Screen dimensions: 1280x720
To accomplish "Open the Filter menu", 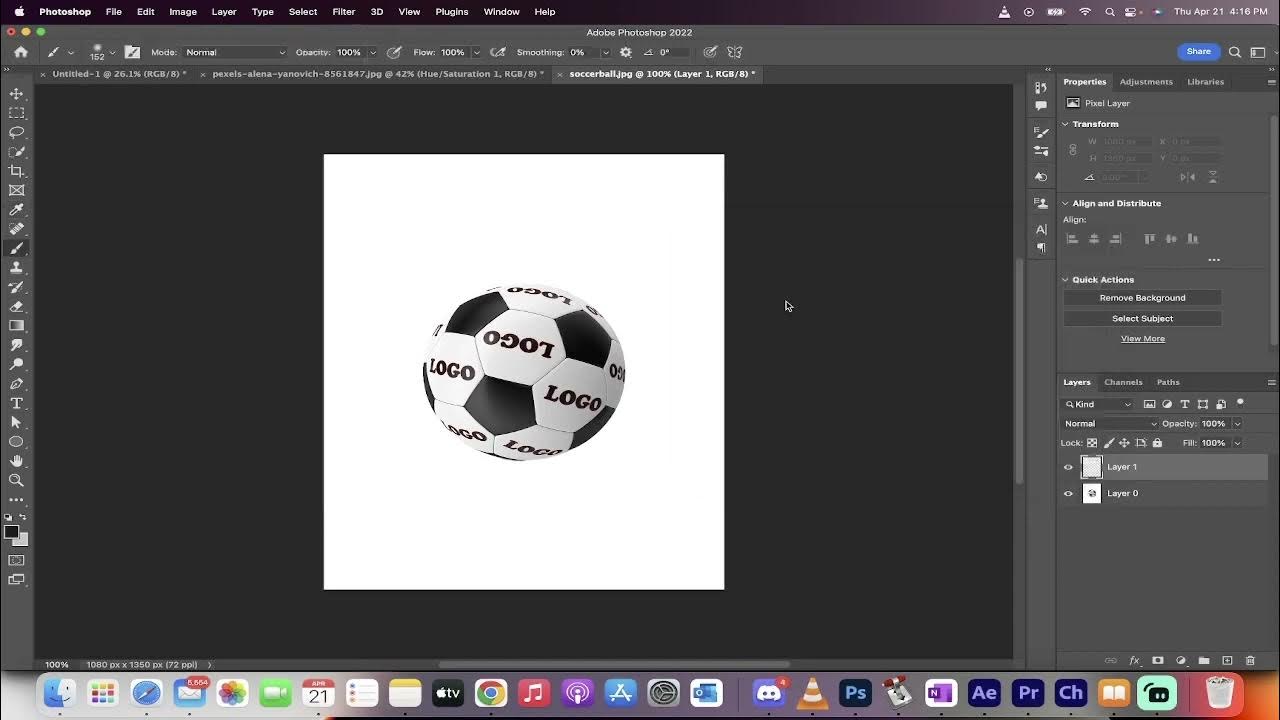I will tap(343, 12).
